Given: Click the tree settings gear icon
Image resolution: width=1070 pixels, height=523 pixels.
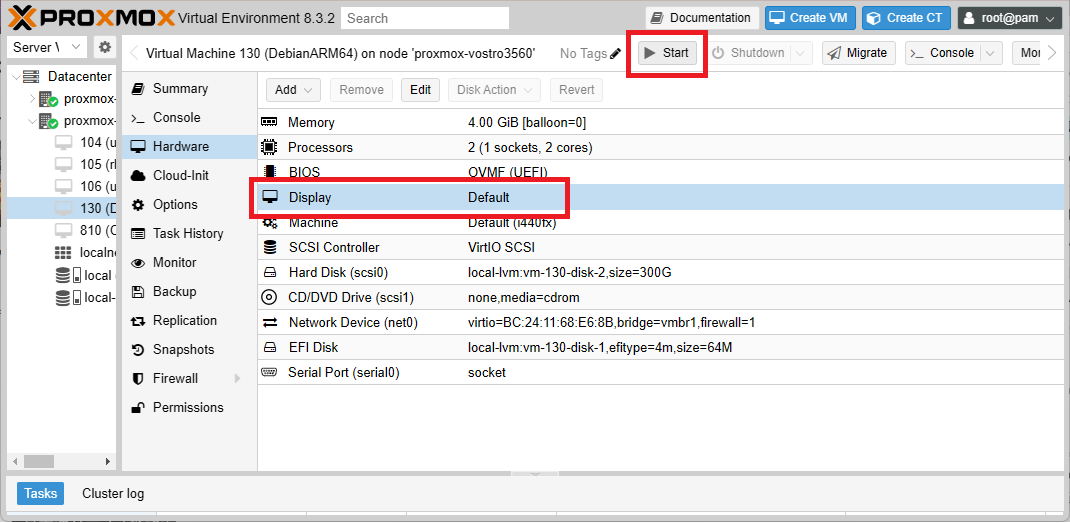Looking at the screenshot, I should [104, 47].
